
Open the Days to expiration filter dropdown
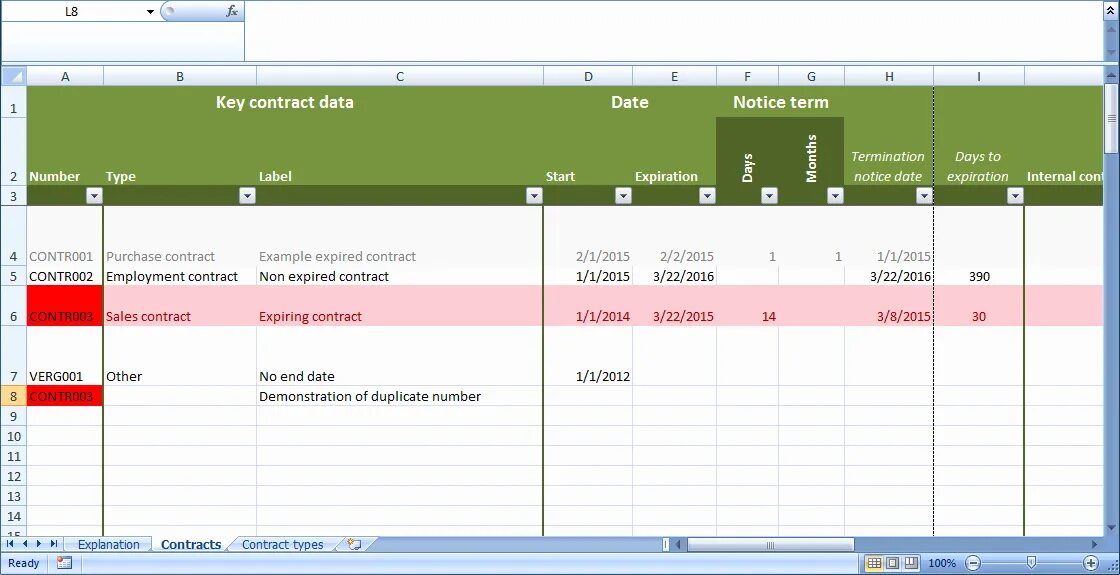(x=1015, y=196)
